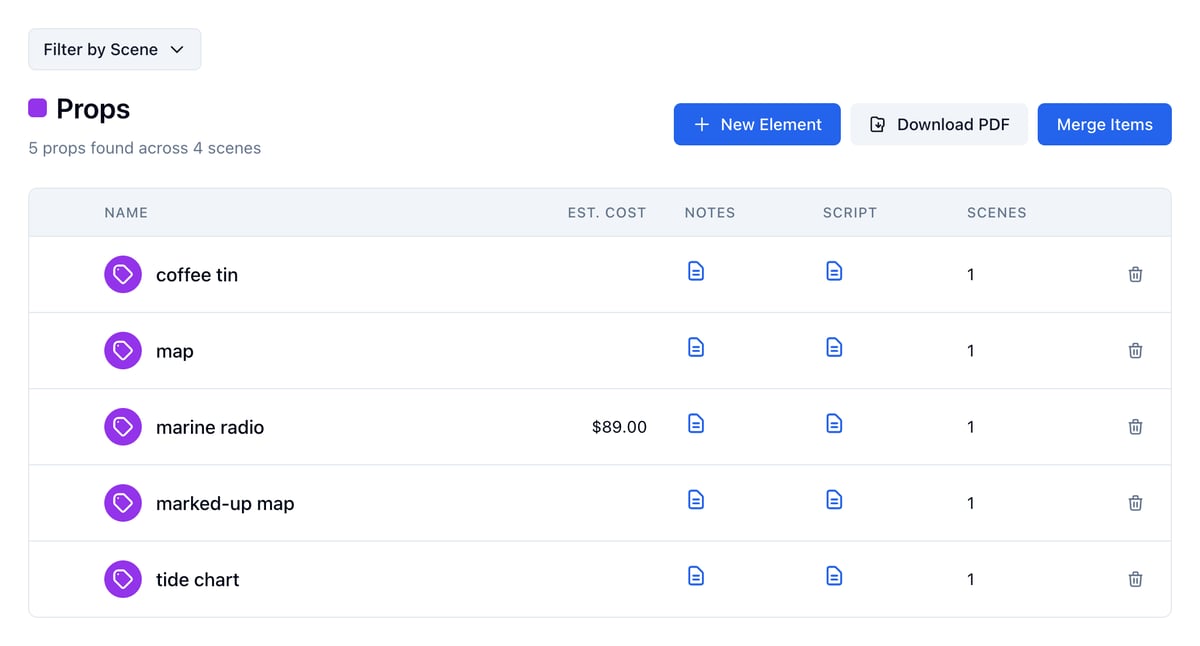Delete the coffee tin prop
This screenshot has width=1200, height=646.
[x=1135, y=274]
